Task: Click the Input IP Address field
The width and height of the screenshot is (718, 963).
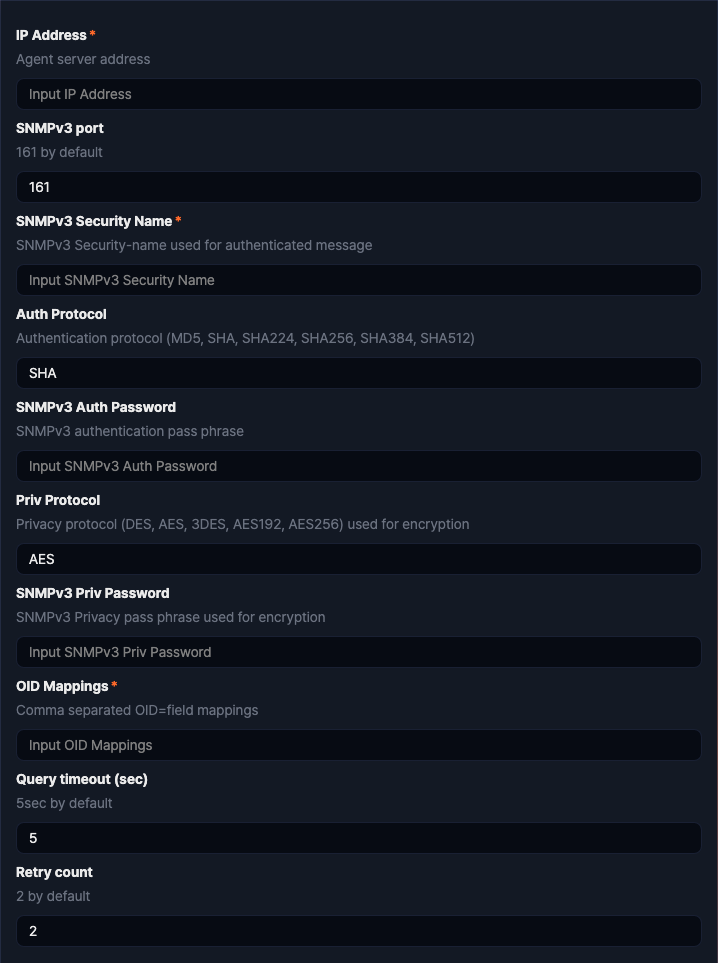Action: [x=358, y=94]
